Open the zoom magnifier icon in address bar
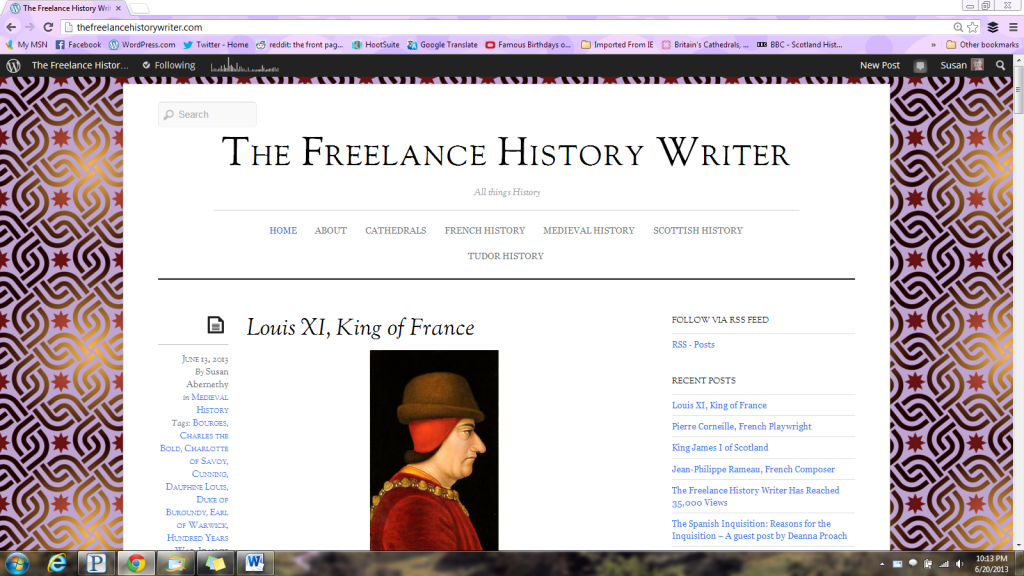The image size is (1024, 576). pyautogui.click(x=958, y=27)
